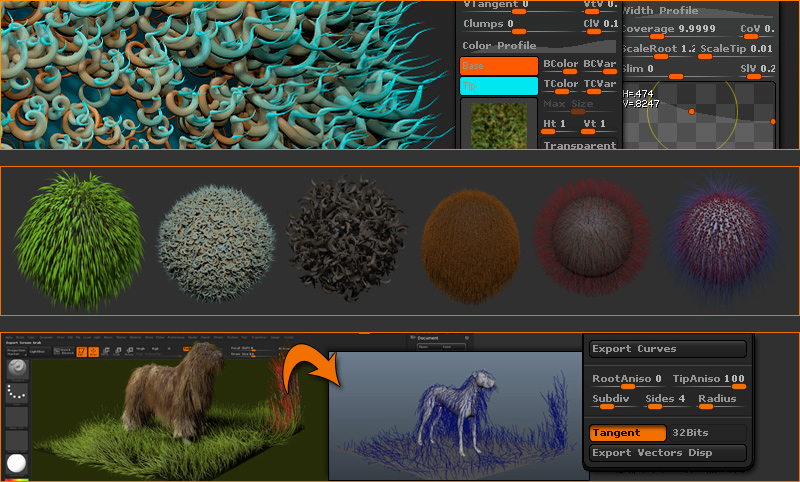Click the Export Curves button
Image resolution: width=800 pixels, height=482 pixels.
[667, 349]
